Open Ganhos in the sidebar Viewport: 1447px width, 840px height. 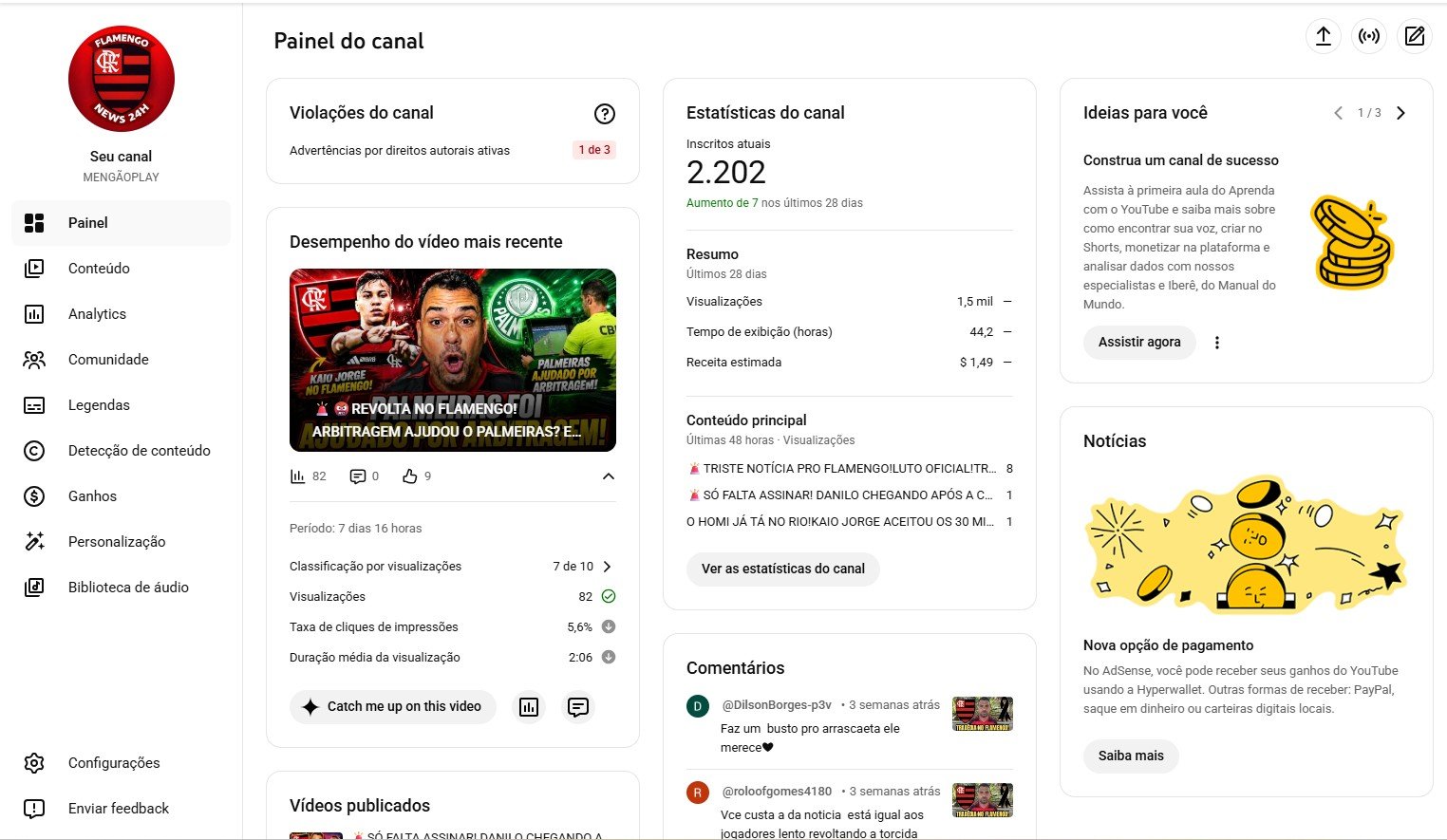tap(121, 496)
